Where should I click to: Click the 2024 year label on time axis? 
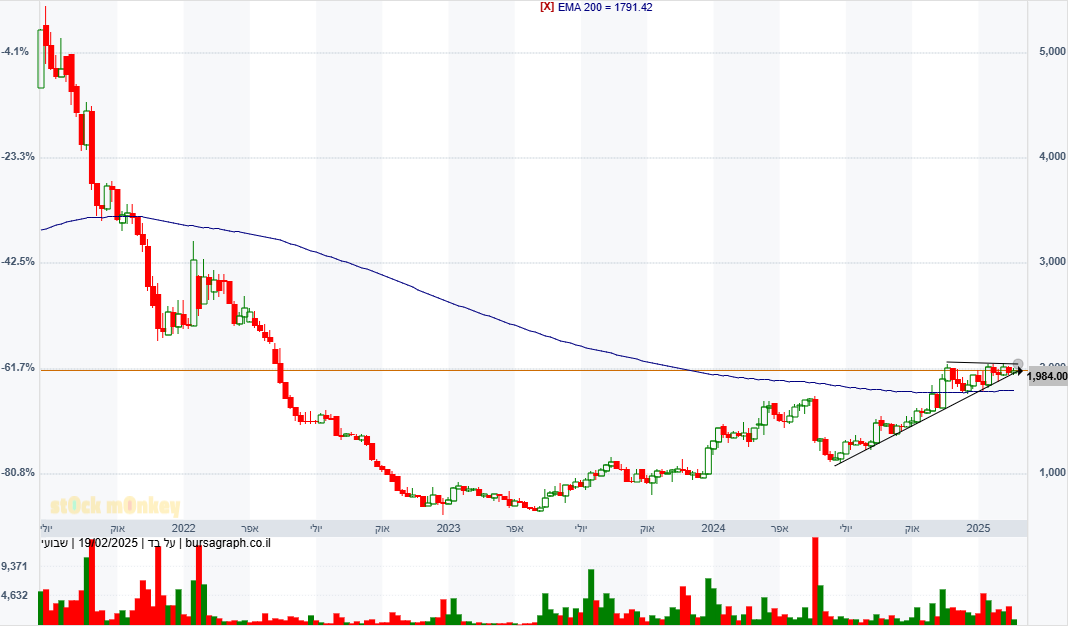(x=713, y=528)
